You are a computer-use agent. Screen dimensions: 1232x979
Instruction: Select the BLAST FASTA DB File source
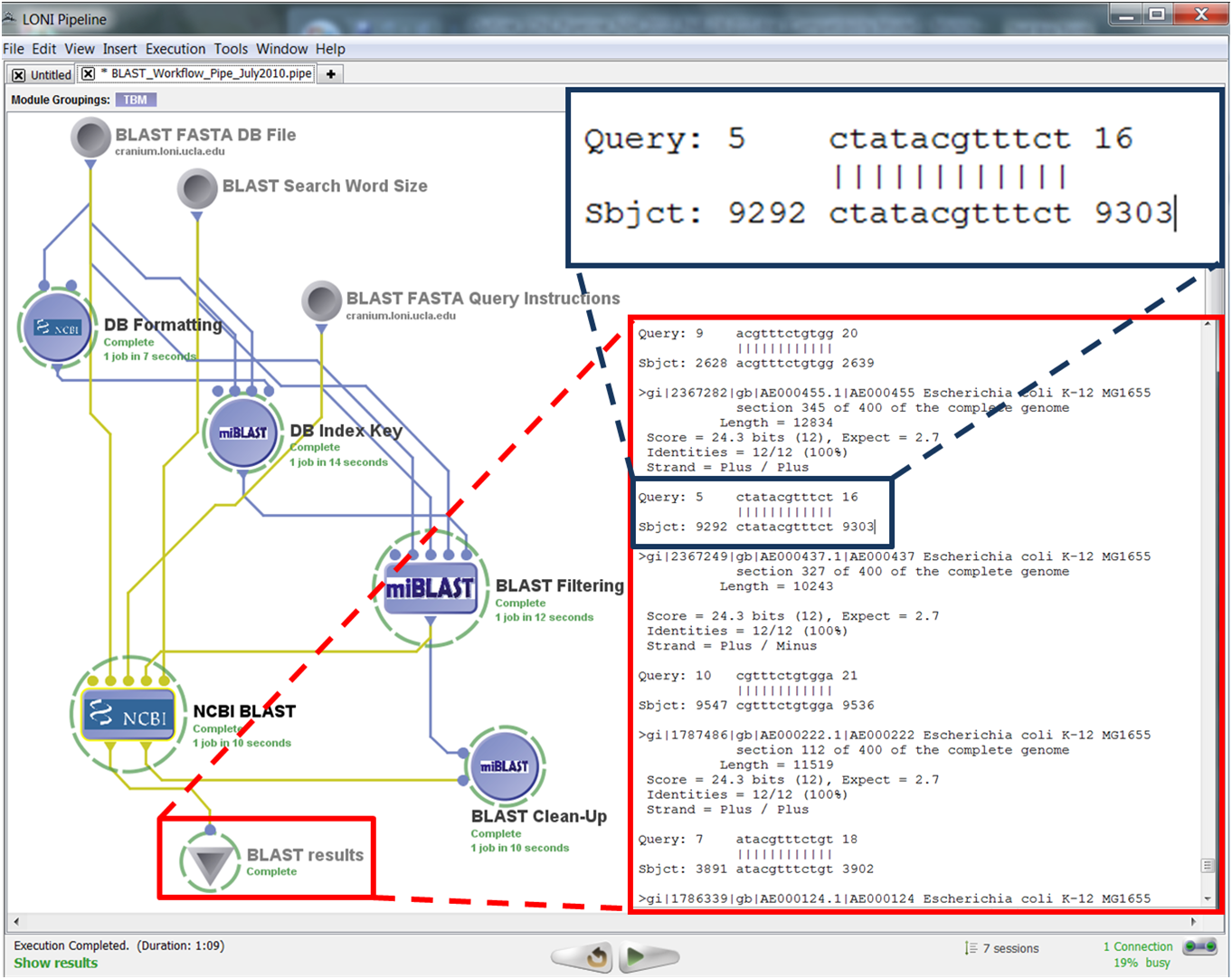pyautogui.click(x=90, y=138)
